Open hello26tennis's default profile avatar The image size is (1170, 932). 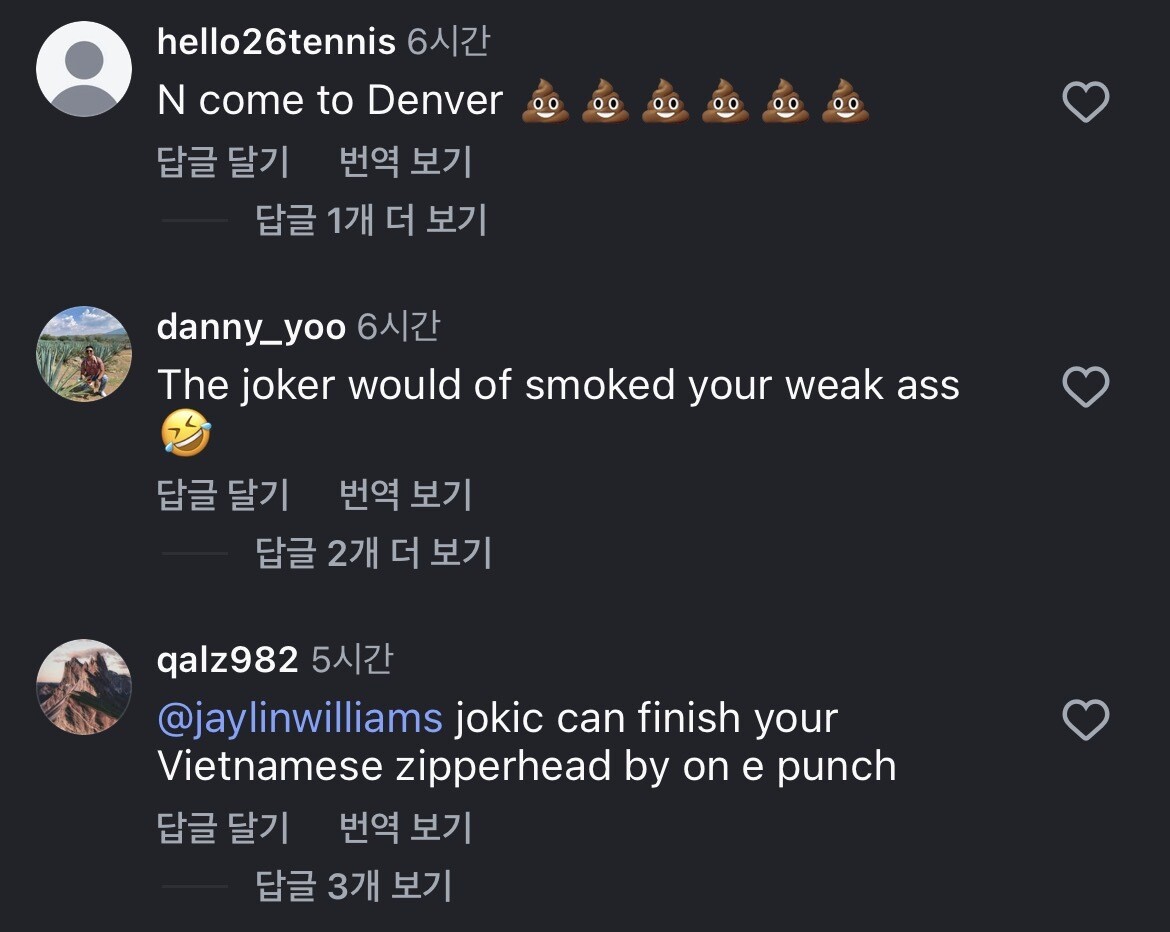pyautogui.click(x=84, y=70)
